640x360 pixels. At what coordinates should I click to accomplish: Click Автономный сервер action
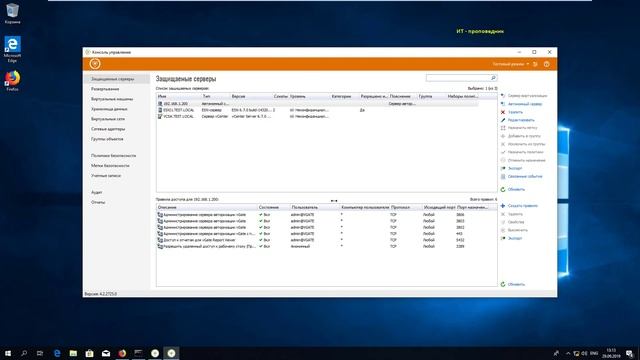coord(522,104)
